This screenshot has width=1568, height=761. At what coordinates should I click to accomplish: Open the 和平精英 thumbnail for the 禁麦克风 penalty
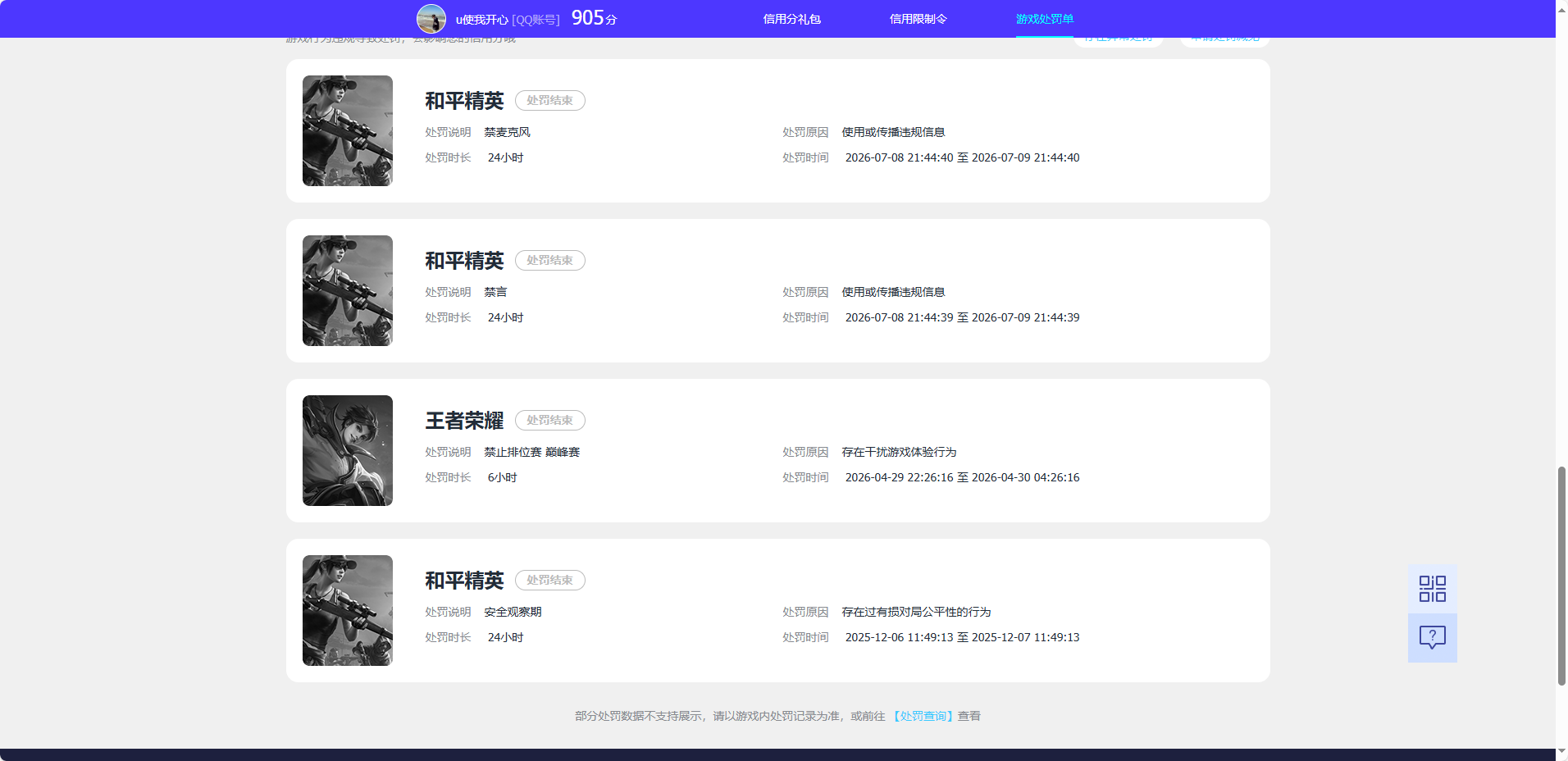[x=348, y=131]
